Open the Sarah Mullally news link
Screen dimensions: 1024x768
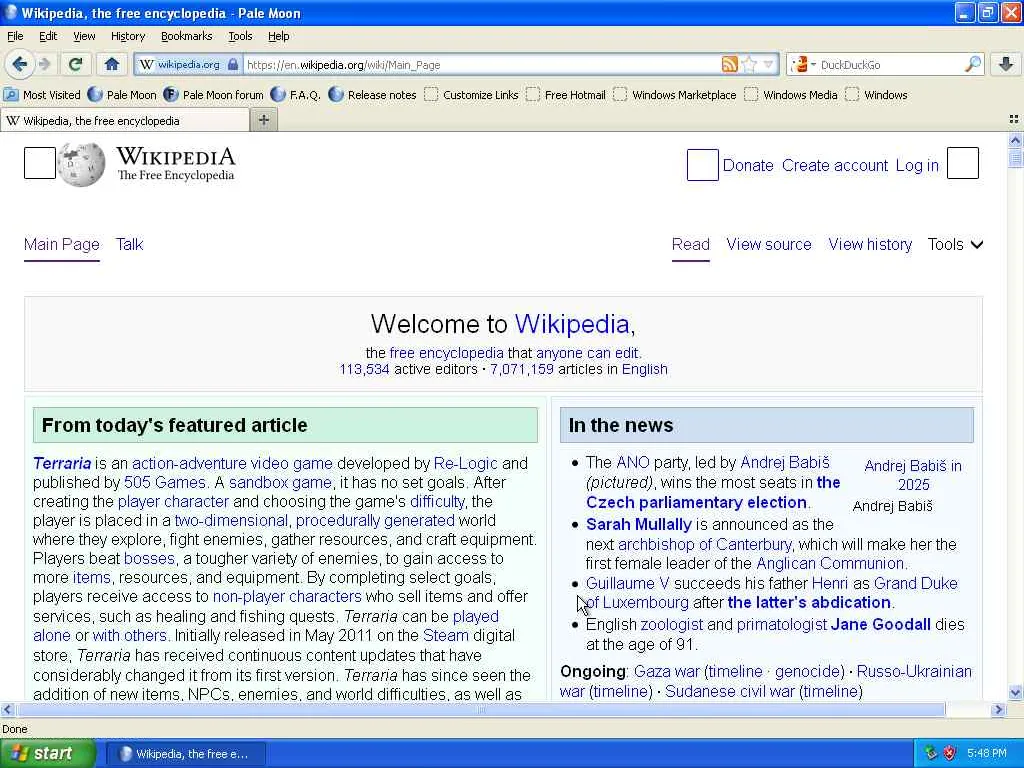pos(639,524)
